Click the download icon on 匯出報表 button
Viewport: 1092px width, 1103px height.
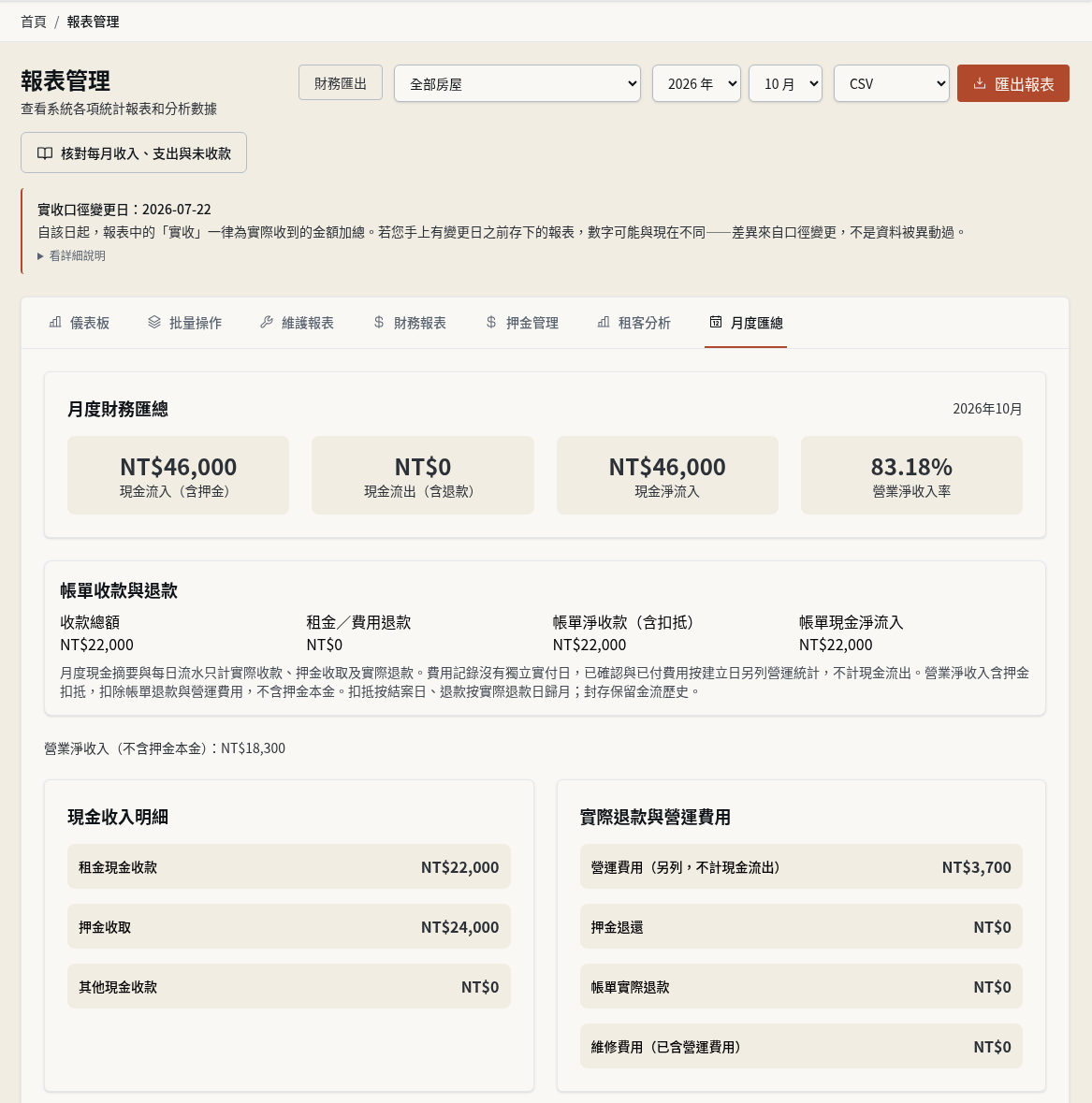click(x=979, y=83)
